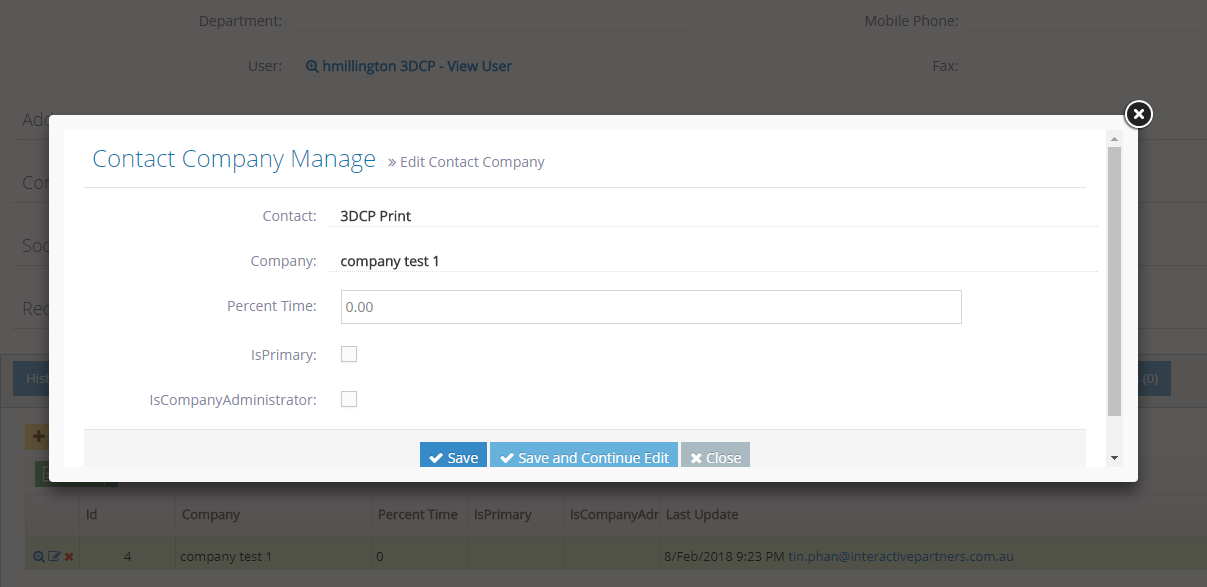Check the IsPrimary checkbox

pos(349,354)
